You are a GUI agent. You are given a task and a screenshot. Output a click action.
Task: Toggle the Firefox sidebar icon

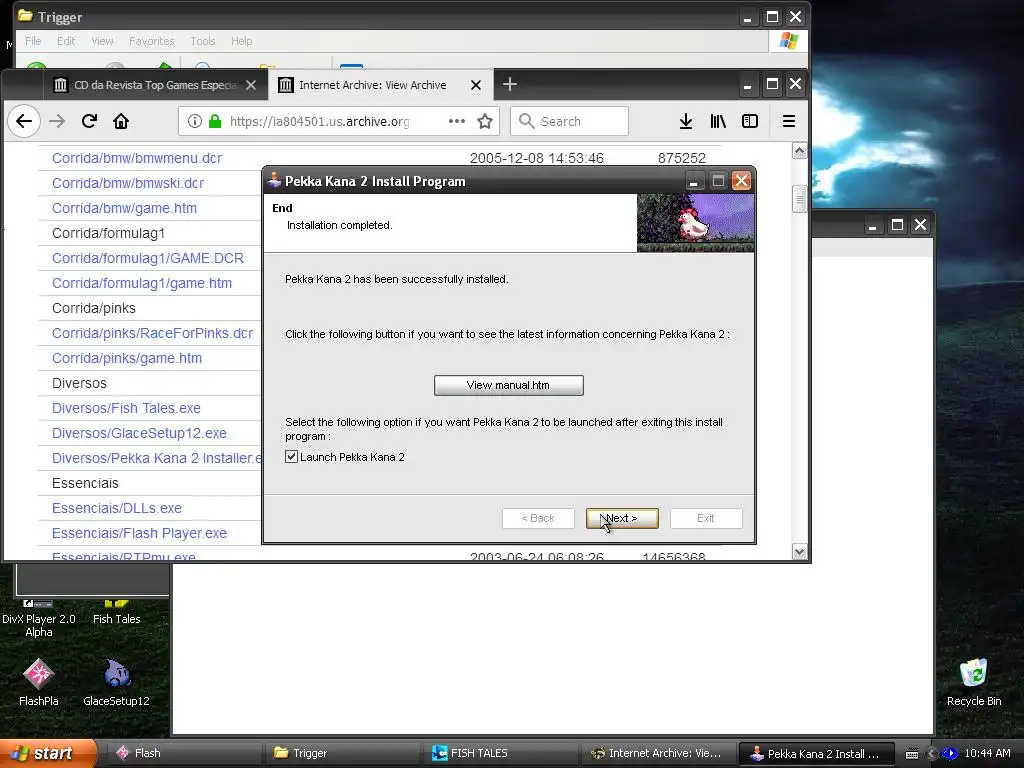[x=750, y=121]
